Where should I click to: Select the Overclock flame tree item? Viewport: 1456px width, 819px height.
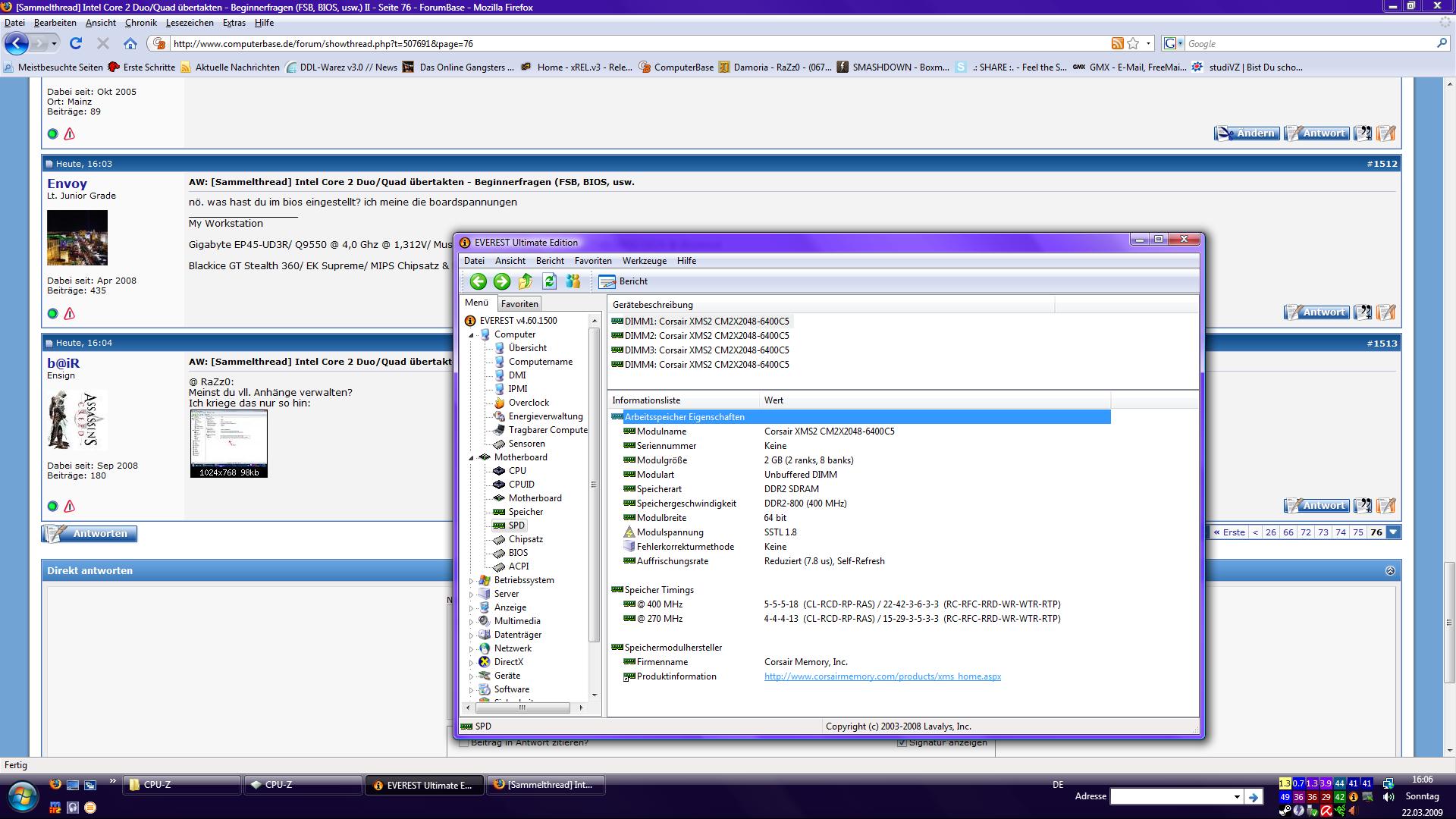529,403
